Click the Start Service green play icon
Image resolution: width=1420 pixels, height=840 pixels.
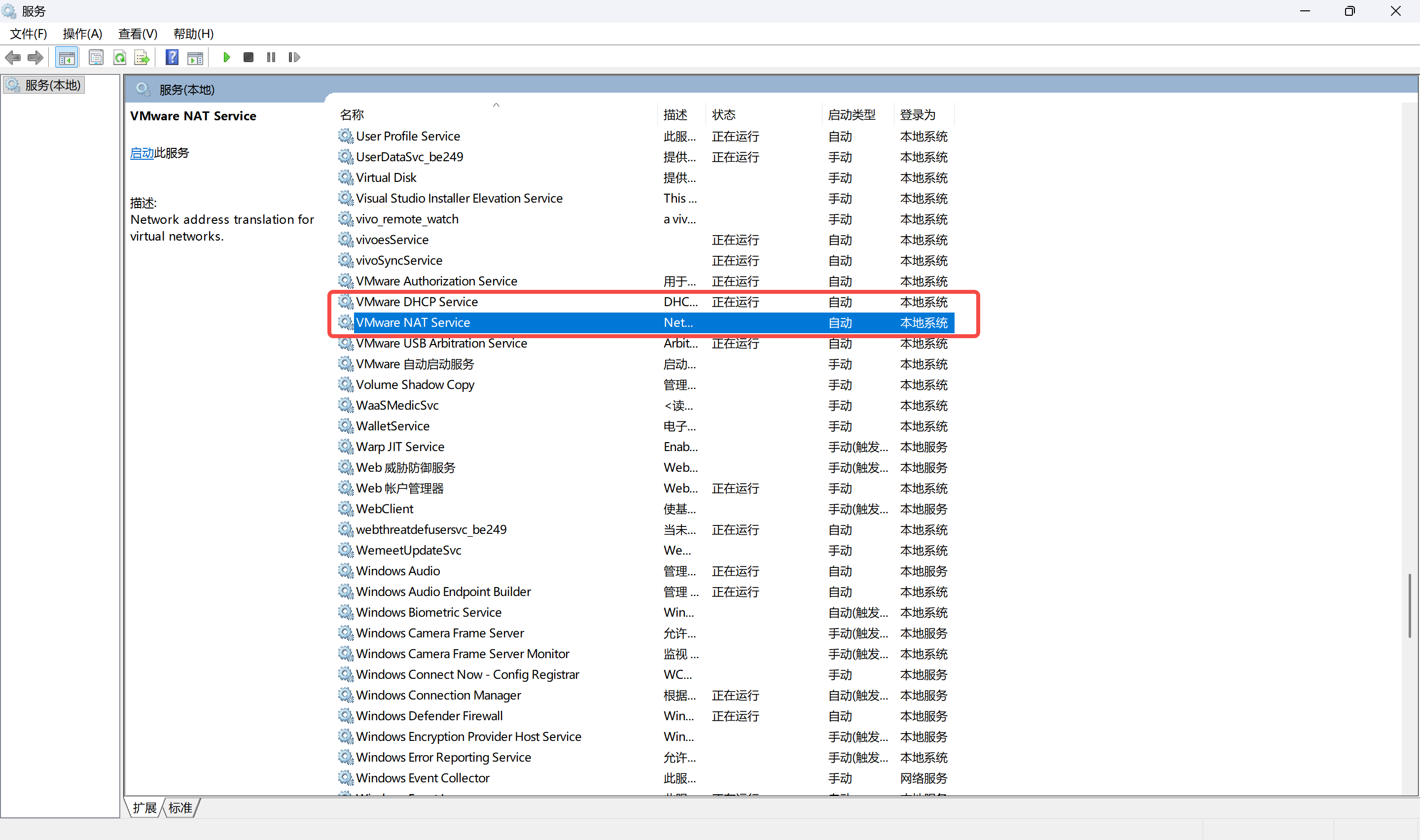click(226, 57)
